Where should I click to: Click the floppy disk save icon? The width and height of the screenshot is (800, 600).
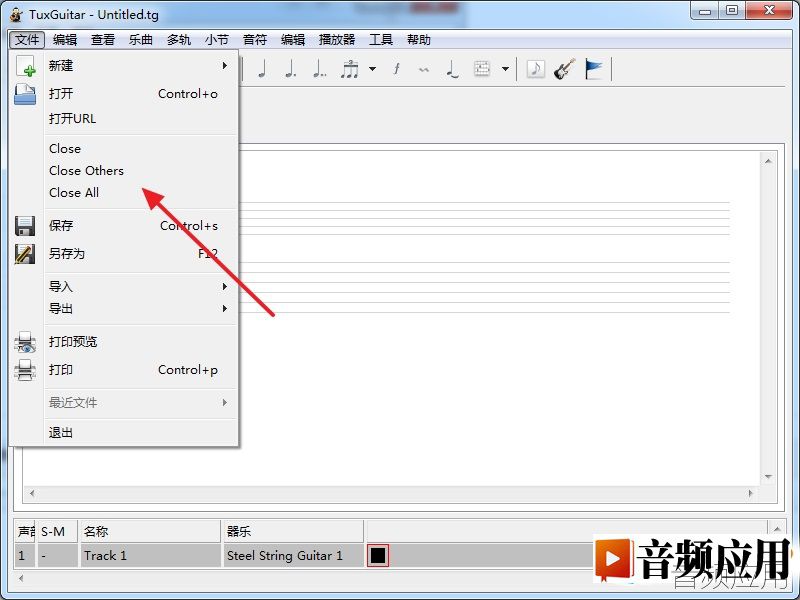coord(25,226)
